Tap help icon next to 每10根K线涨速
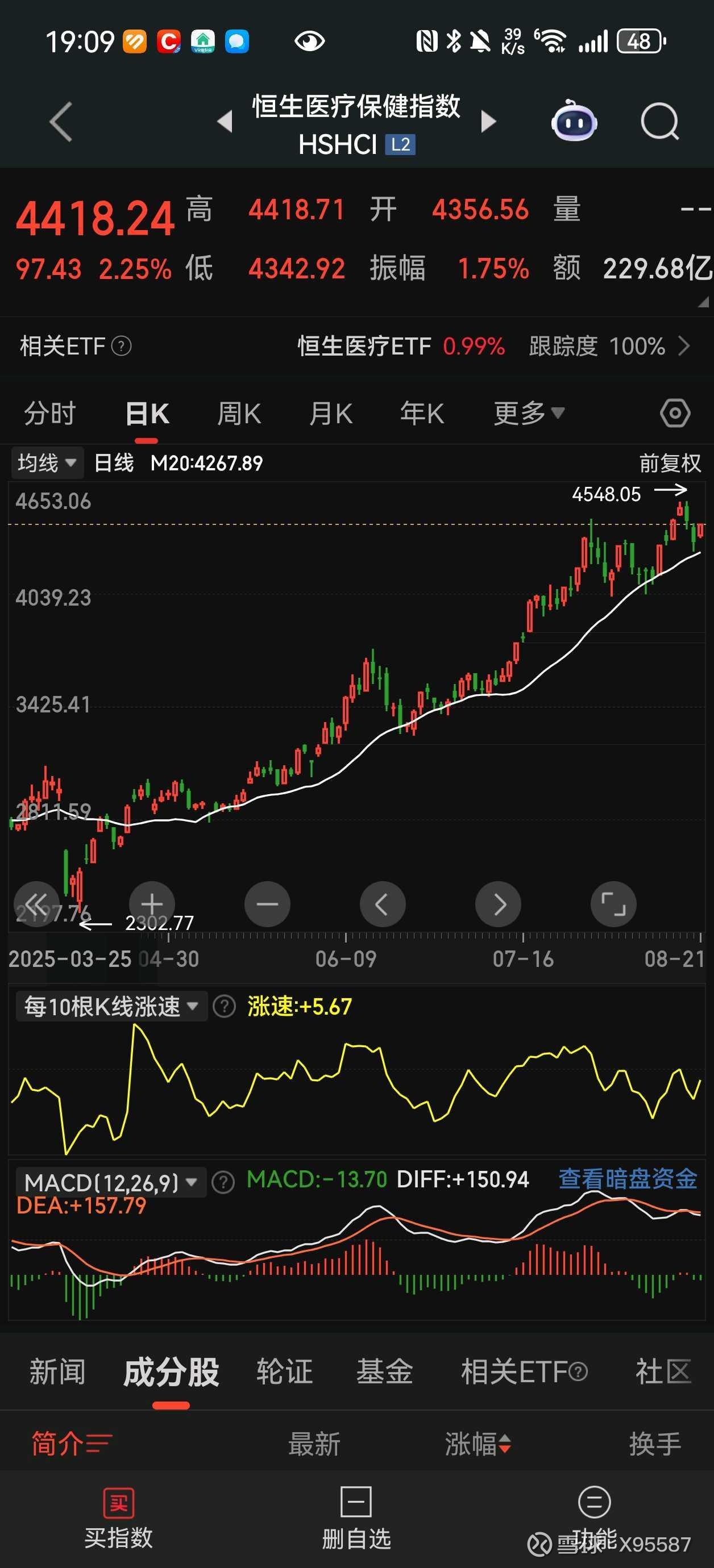 (x=223, y=1006)
